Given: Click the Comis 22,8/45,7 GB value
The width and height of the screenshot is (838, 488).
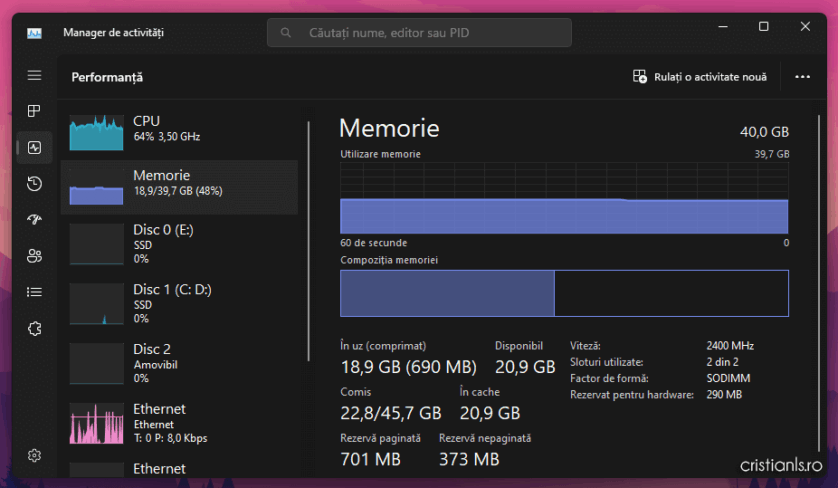Looking at the screenshot, I should (391, 413).
